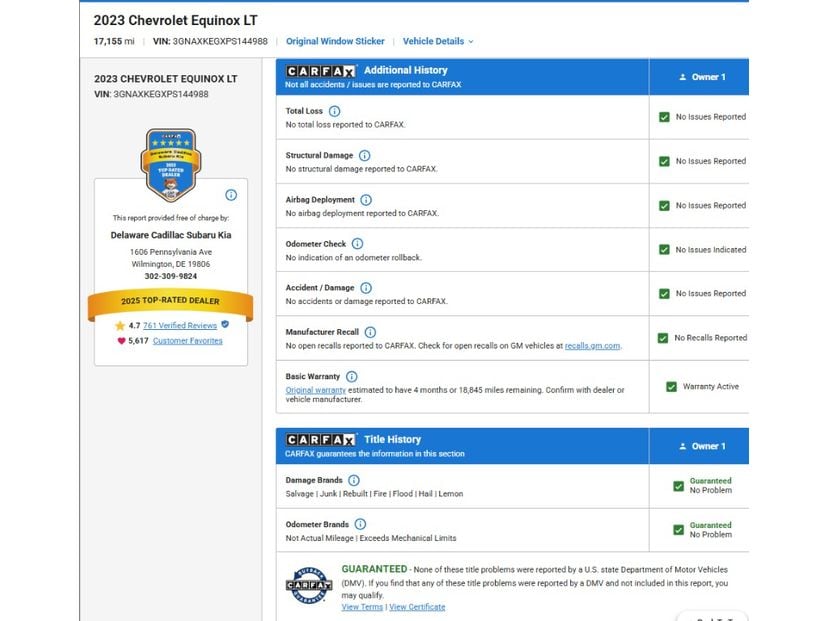
Task: Open the View Terms link
Action: (362, 607)
